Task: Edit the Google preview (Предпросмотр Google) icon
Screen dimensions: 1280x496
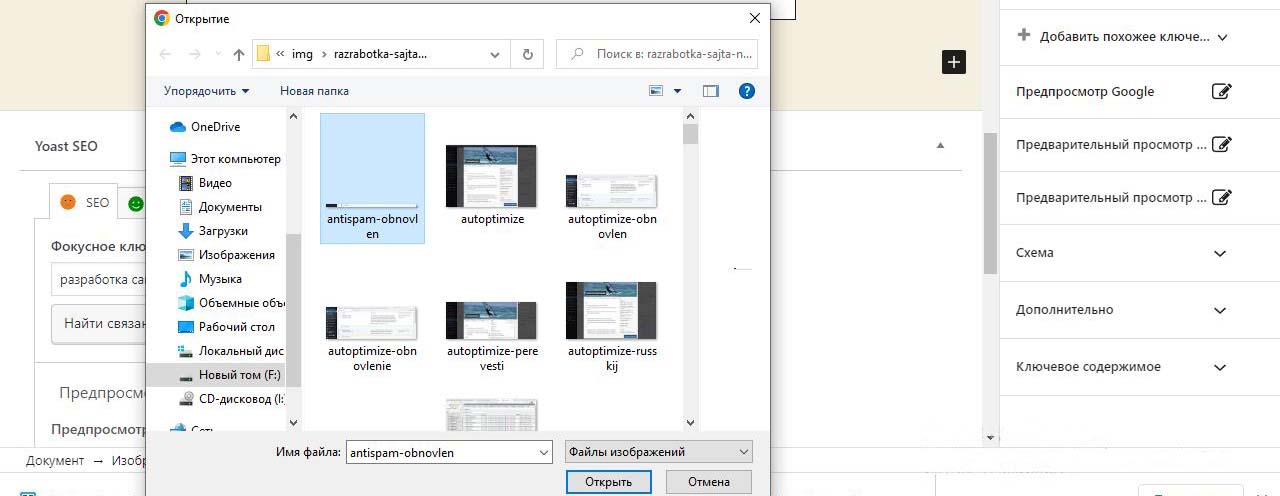Action: [1221, 91]
